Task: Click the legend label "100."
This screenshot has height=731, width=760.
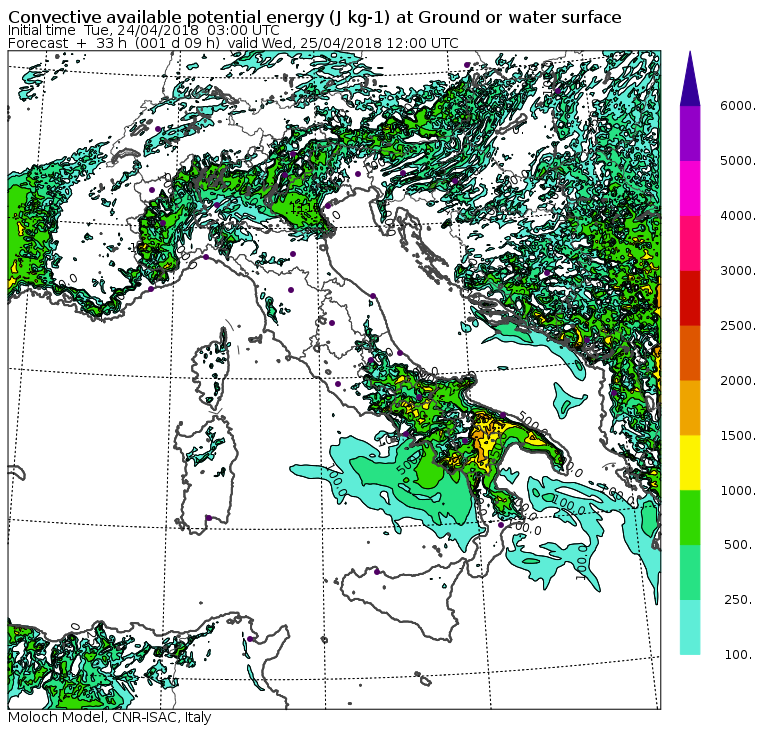Action: [739, 654]
